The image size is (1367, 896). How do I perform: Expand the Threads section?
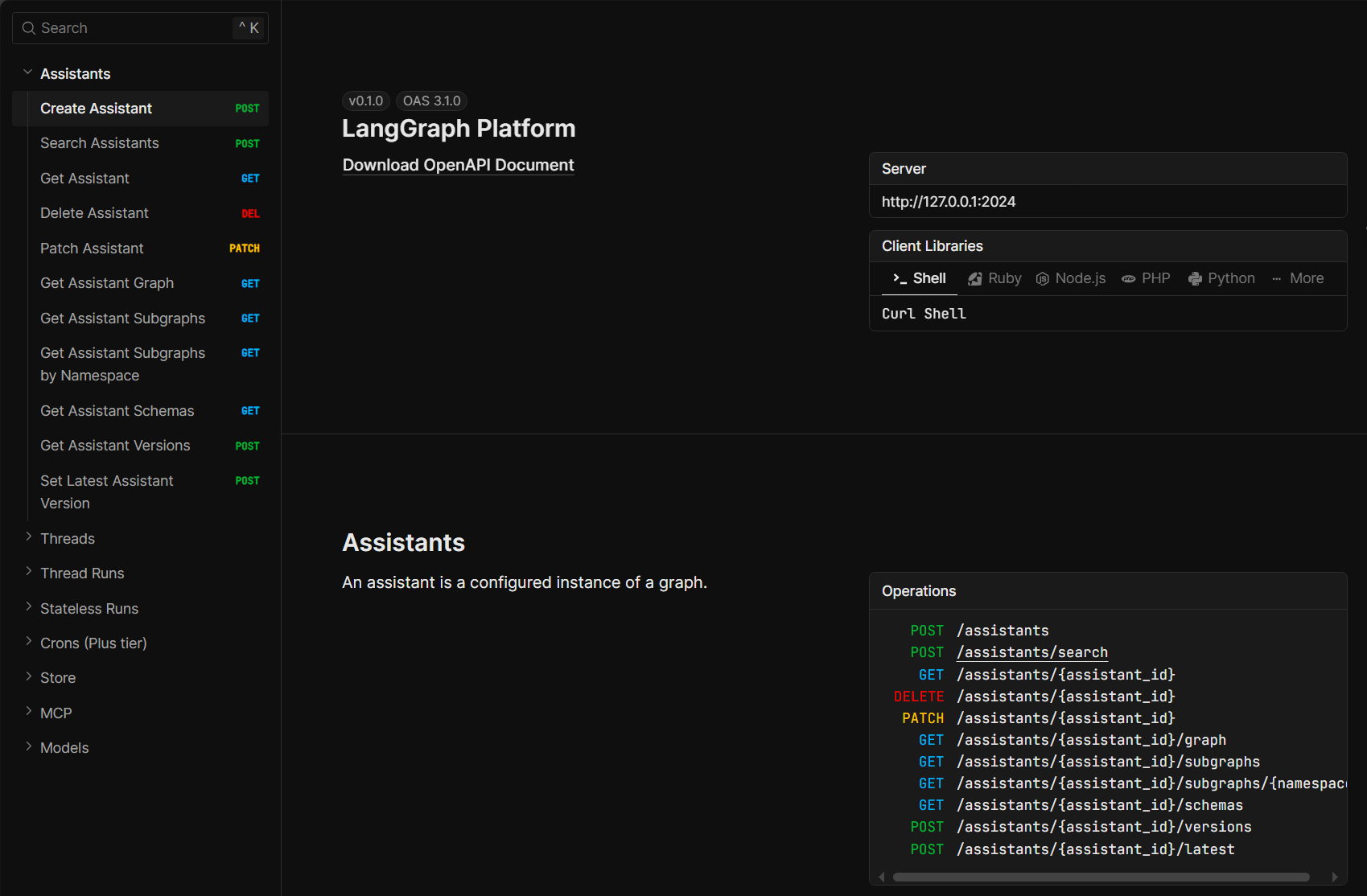pos(28,537)
